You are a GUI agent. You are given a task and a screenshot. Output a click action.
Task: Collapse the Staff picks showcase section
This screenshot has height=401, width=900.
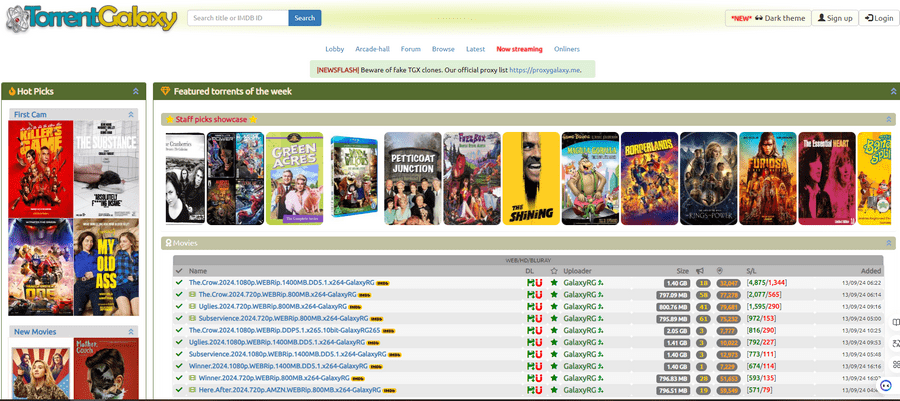pos(886,119)
